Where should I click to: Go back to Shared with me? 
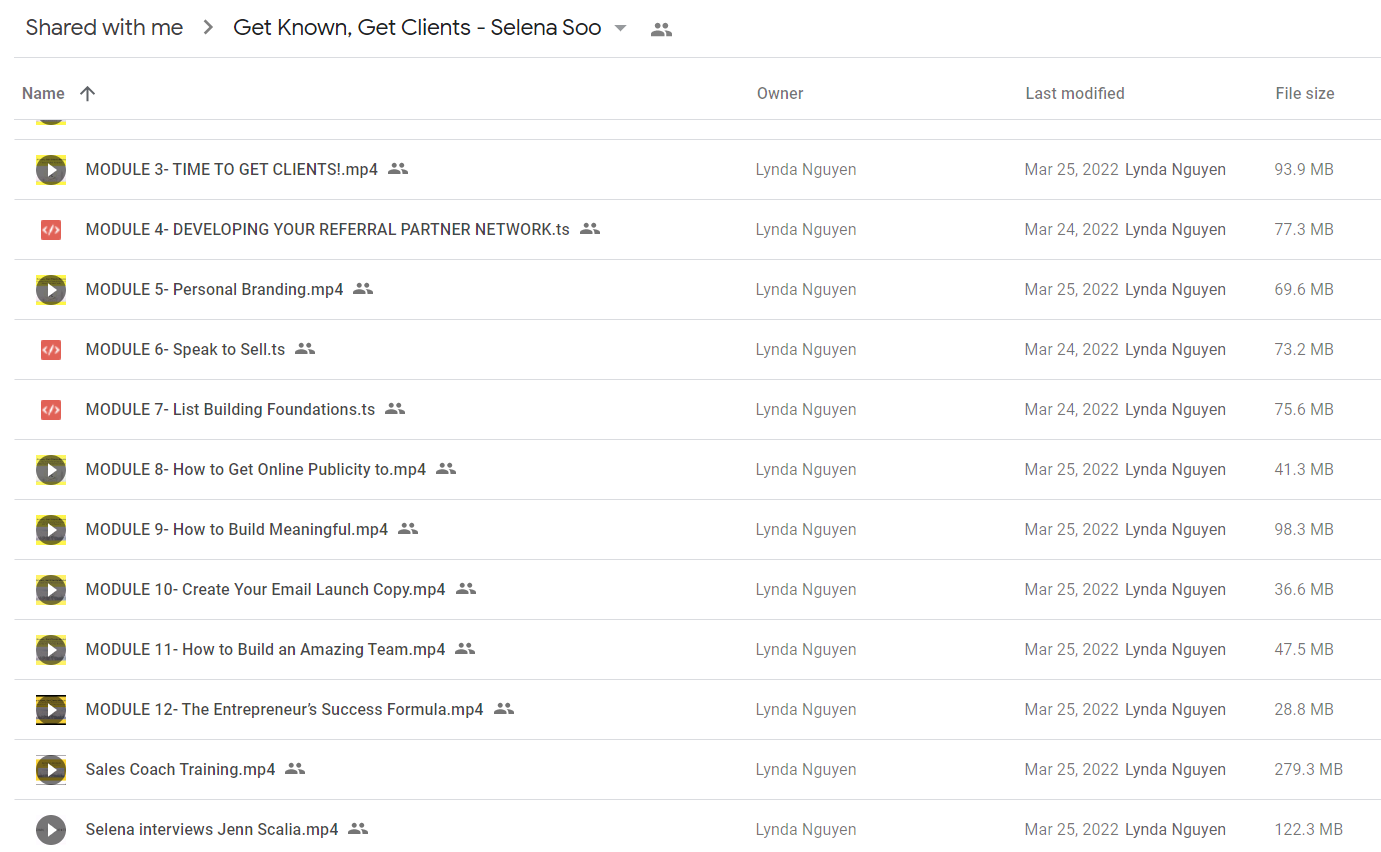pos(104,28)
